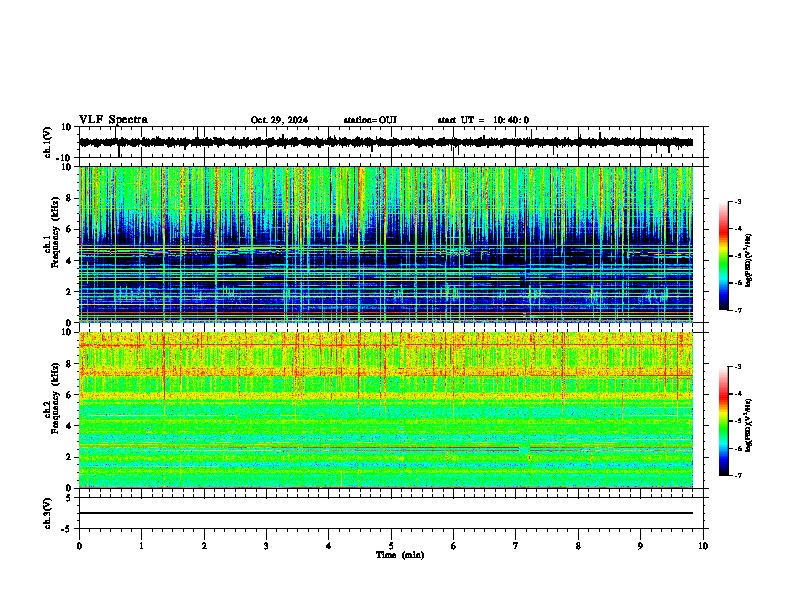Click the time axis tick label '7'
The height and width of the screenshot is (612, 792).
click(516, 546)
